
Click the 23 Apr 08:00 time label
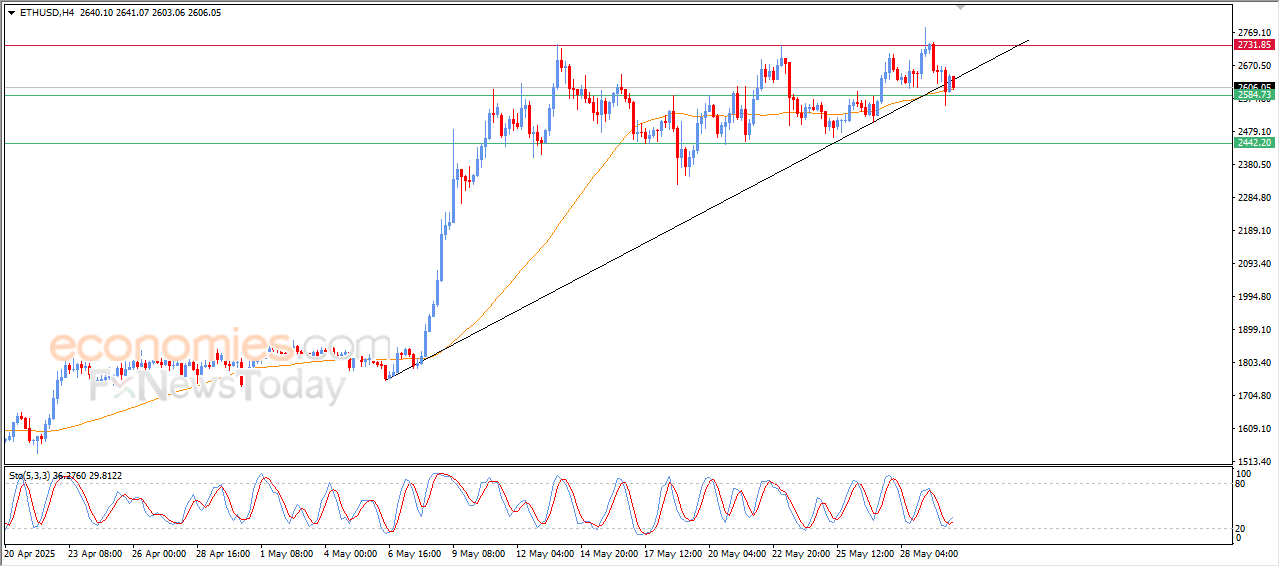95,553
